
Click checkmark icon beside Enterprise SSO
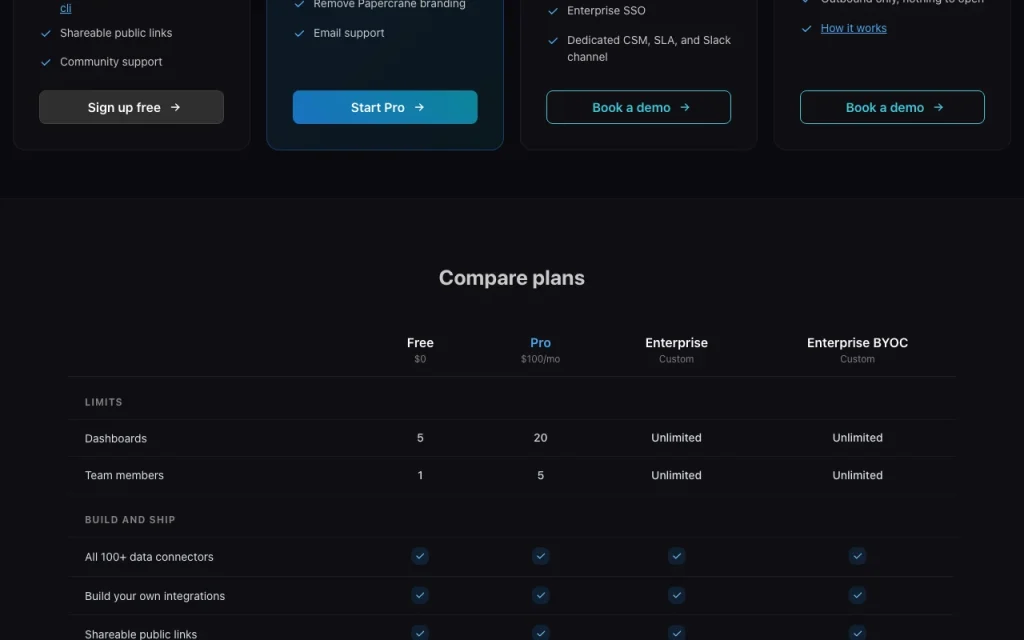pyautogui.click(x=553, y=11)
